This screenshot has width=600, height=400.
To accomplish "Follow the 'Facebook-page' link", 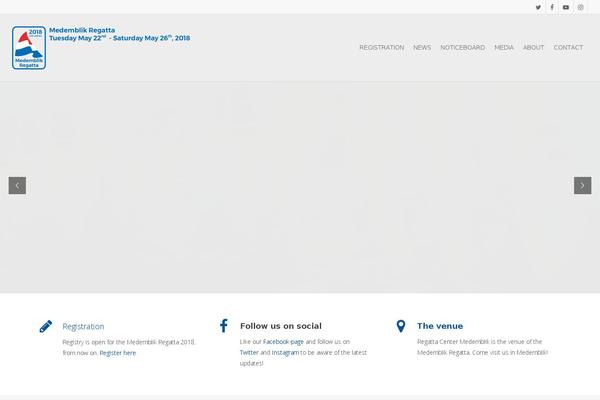I will click(283, 341).
